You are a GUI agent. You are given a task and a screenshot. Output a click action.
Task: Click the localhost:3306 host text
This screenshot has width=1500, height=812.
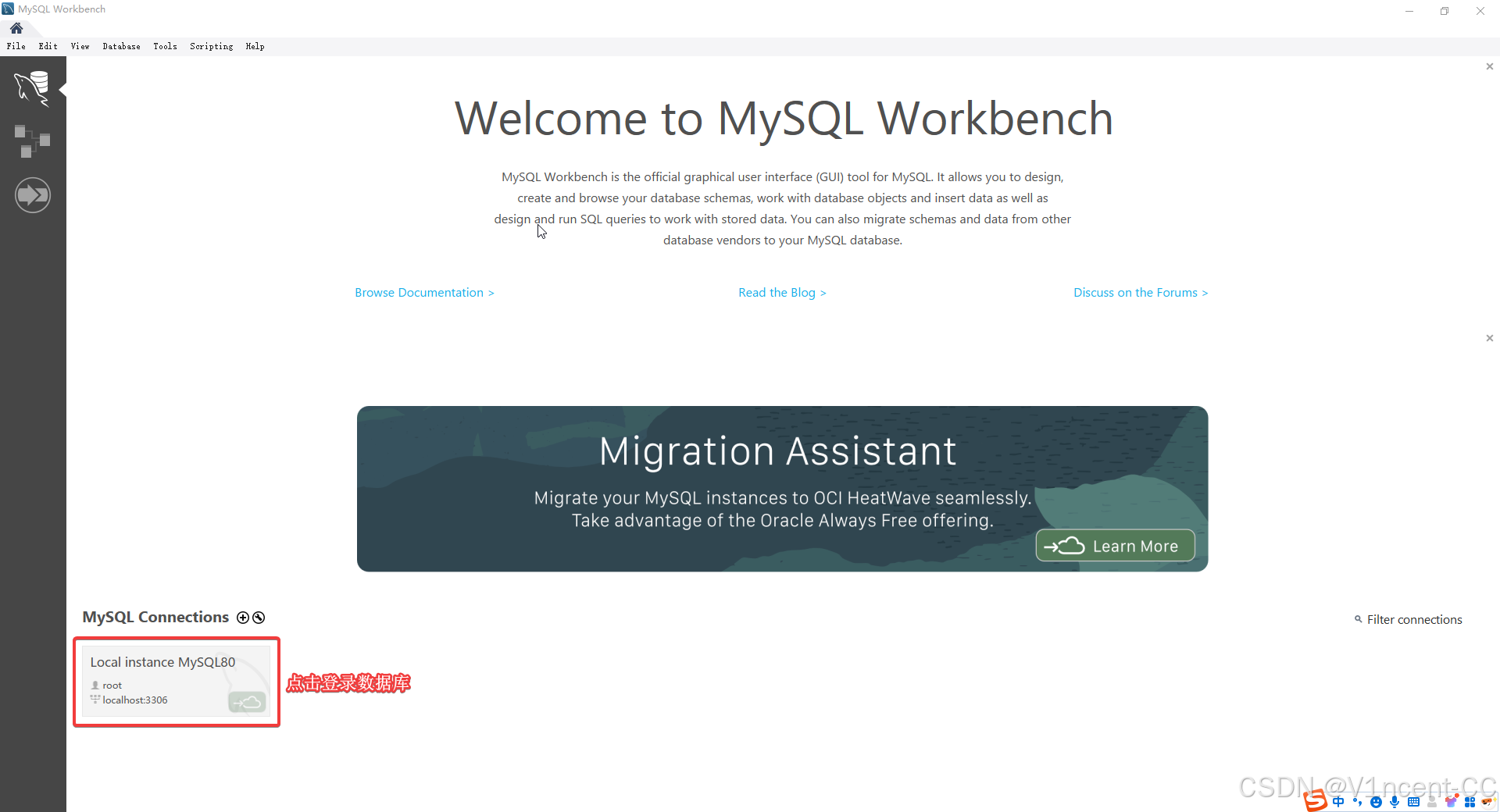[134, 700]
